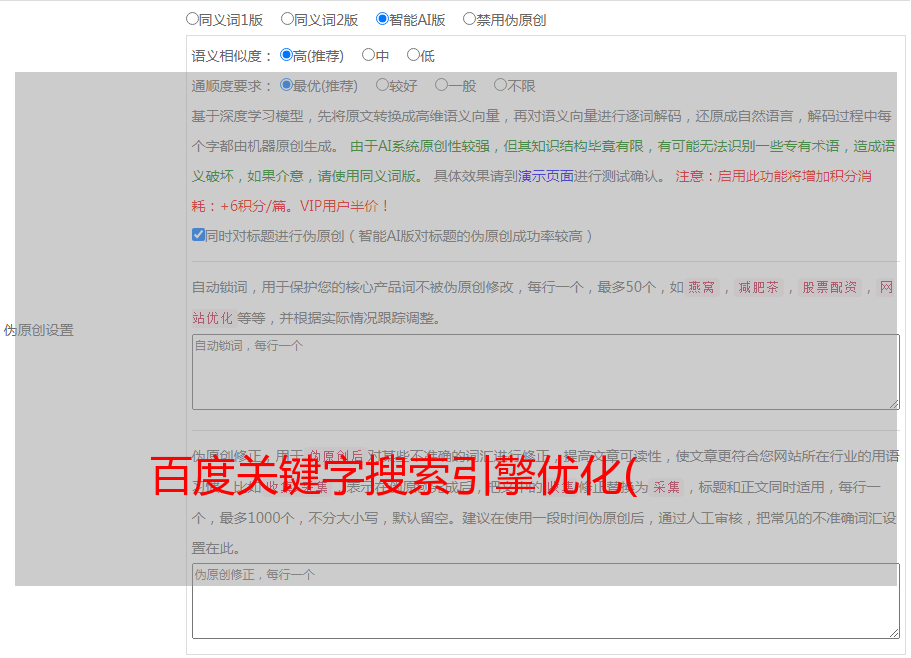Set 语义相似度 to 中
Viewport: 911px width, 658px height.
368,55
